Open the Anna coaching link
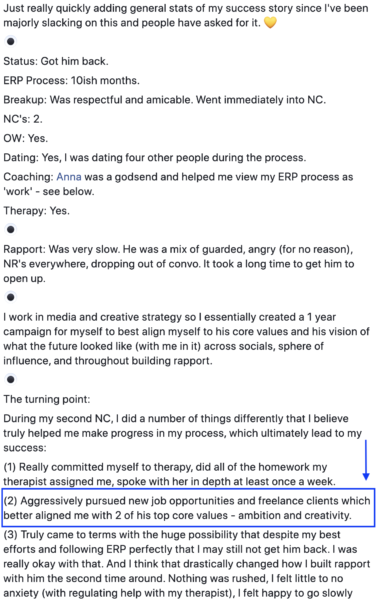The width and height of the screenshot is (379, 600). click(69, 177)
